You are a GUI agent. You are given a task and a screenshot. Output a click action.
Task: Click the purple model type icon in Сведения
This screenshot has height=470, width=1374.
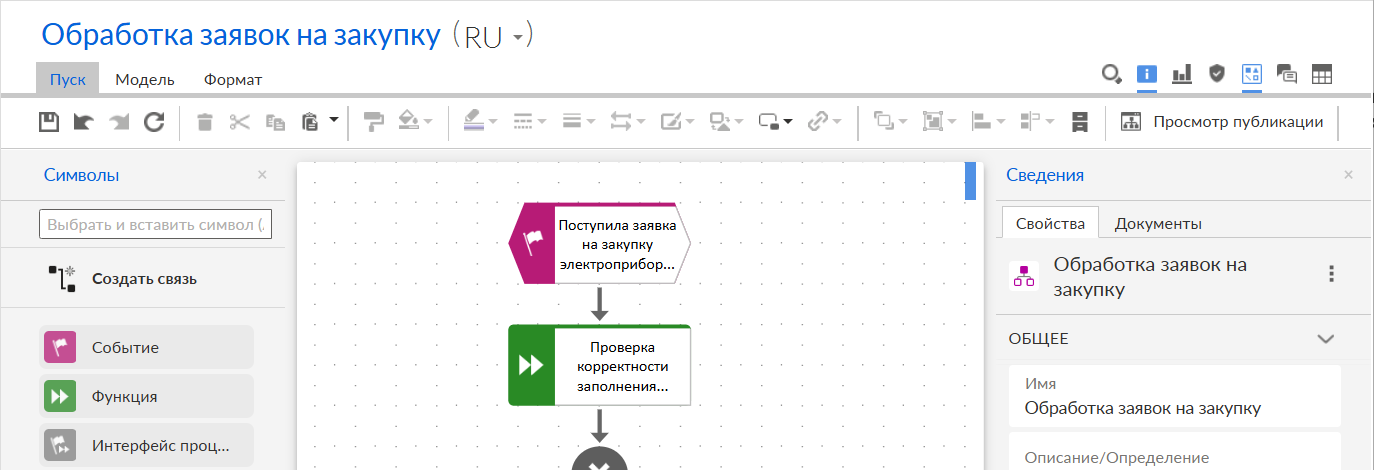point(1024,275)
